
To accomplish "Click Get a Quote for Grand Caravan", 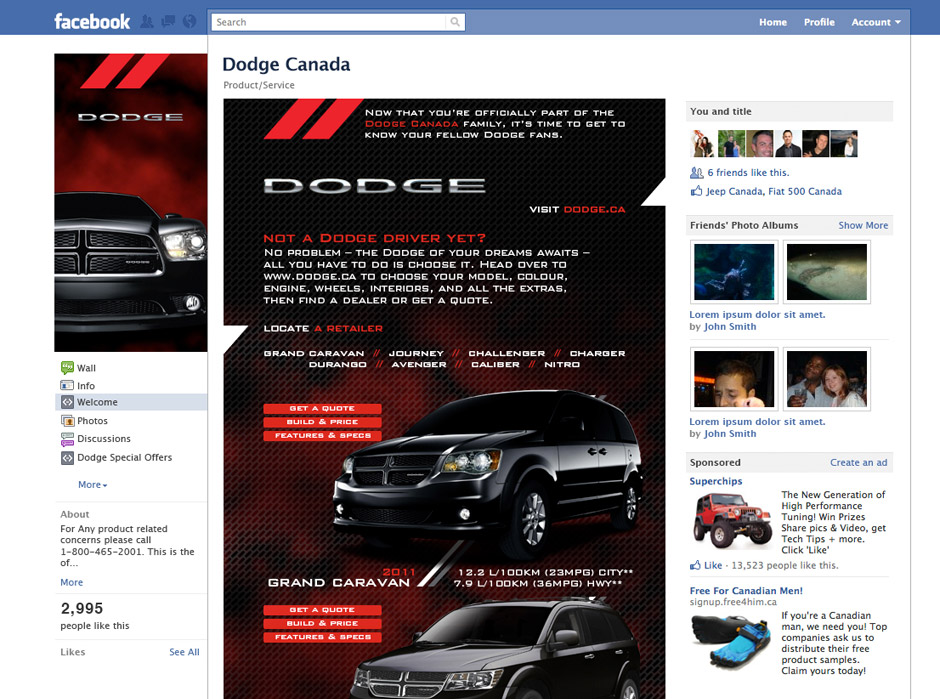I will pos(323,408).
